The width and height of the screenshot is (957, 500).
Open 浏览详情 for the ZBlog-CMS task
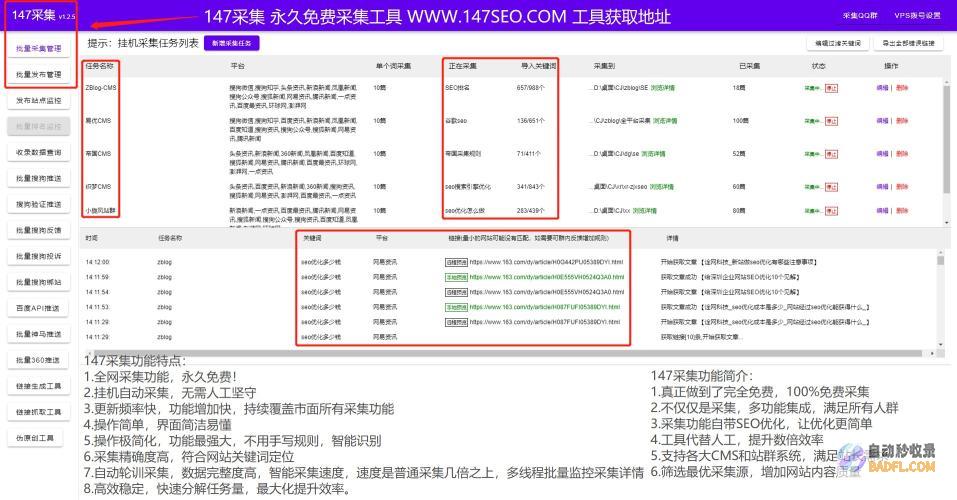coord(663,88)
